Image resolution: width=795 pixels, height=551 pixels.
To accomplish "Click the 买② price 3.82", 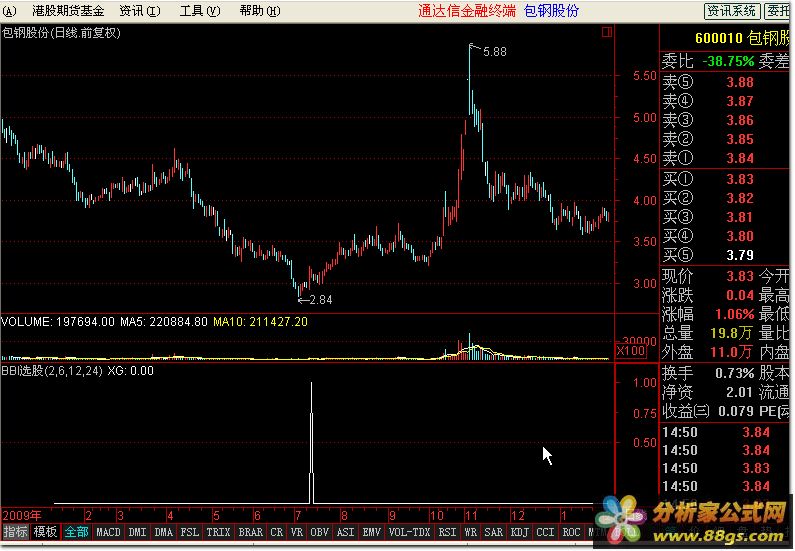I will click(740, 198).
